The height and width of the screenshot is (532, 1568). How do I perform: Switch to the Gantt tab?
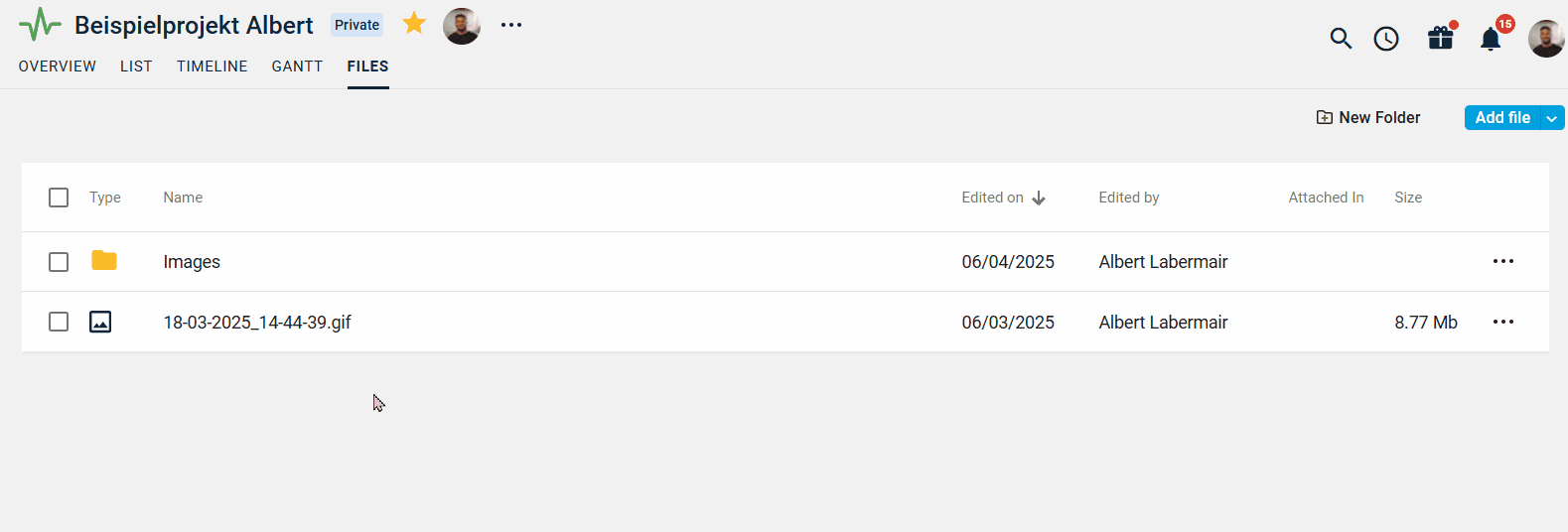297,66
